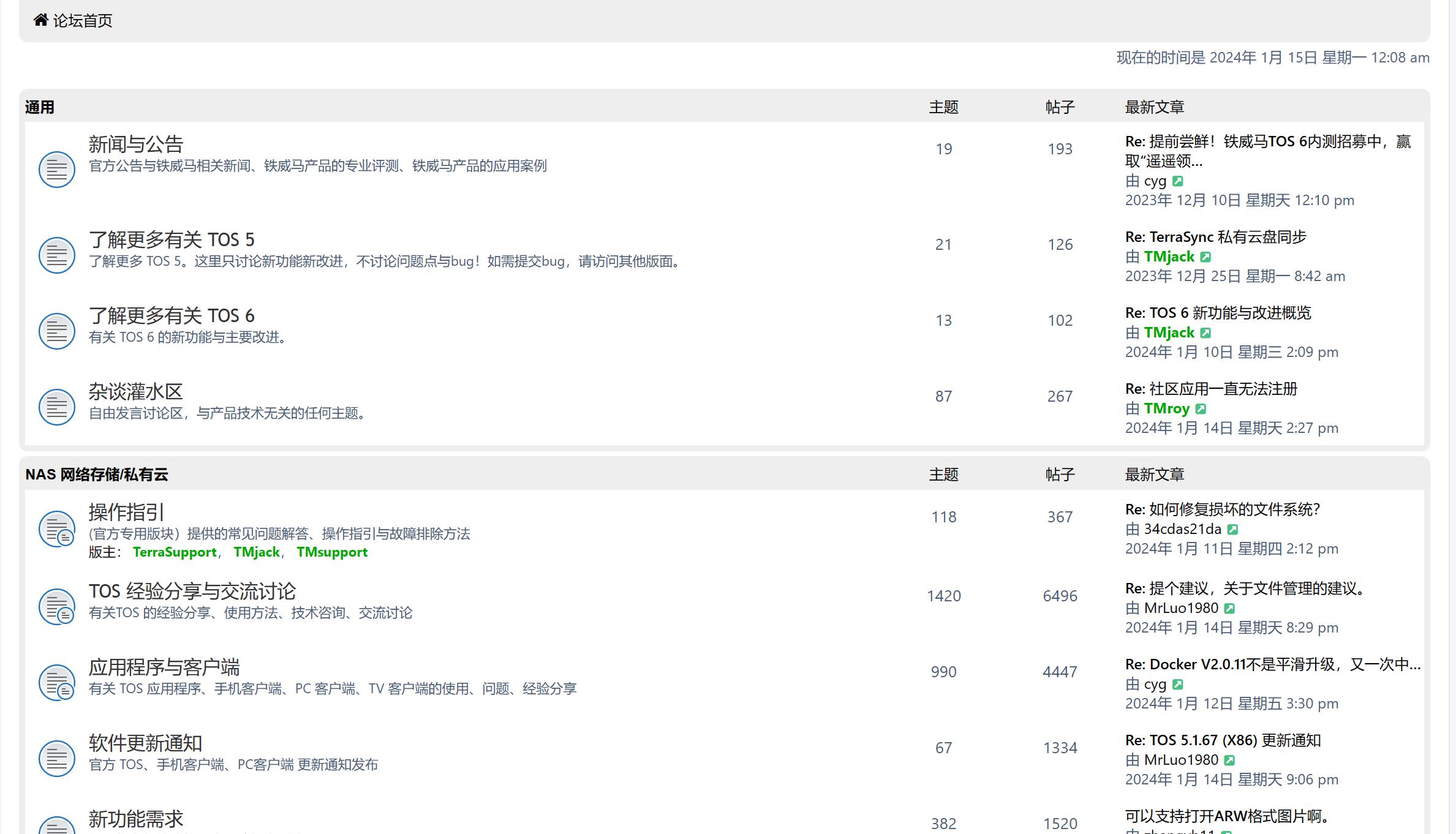Open post 可以支持打开ARW格式图片啊。
Image resolution: width=1456 pixels, height=834 pixels.
[1228, 816]
